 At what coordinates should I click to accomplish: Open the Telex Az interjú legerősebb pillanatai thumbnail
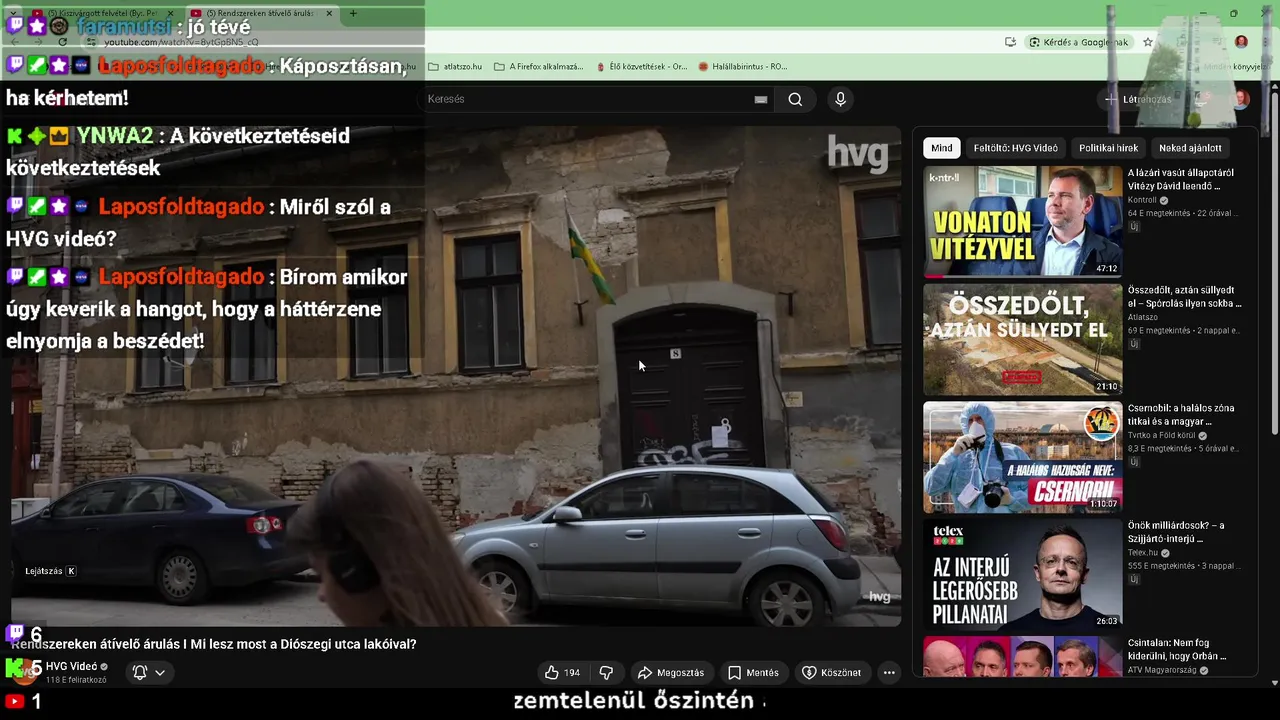pos(1022,574)
